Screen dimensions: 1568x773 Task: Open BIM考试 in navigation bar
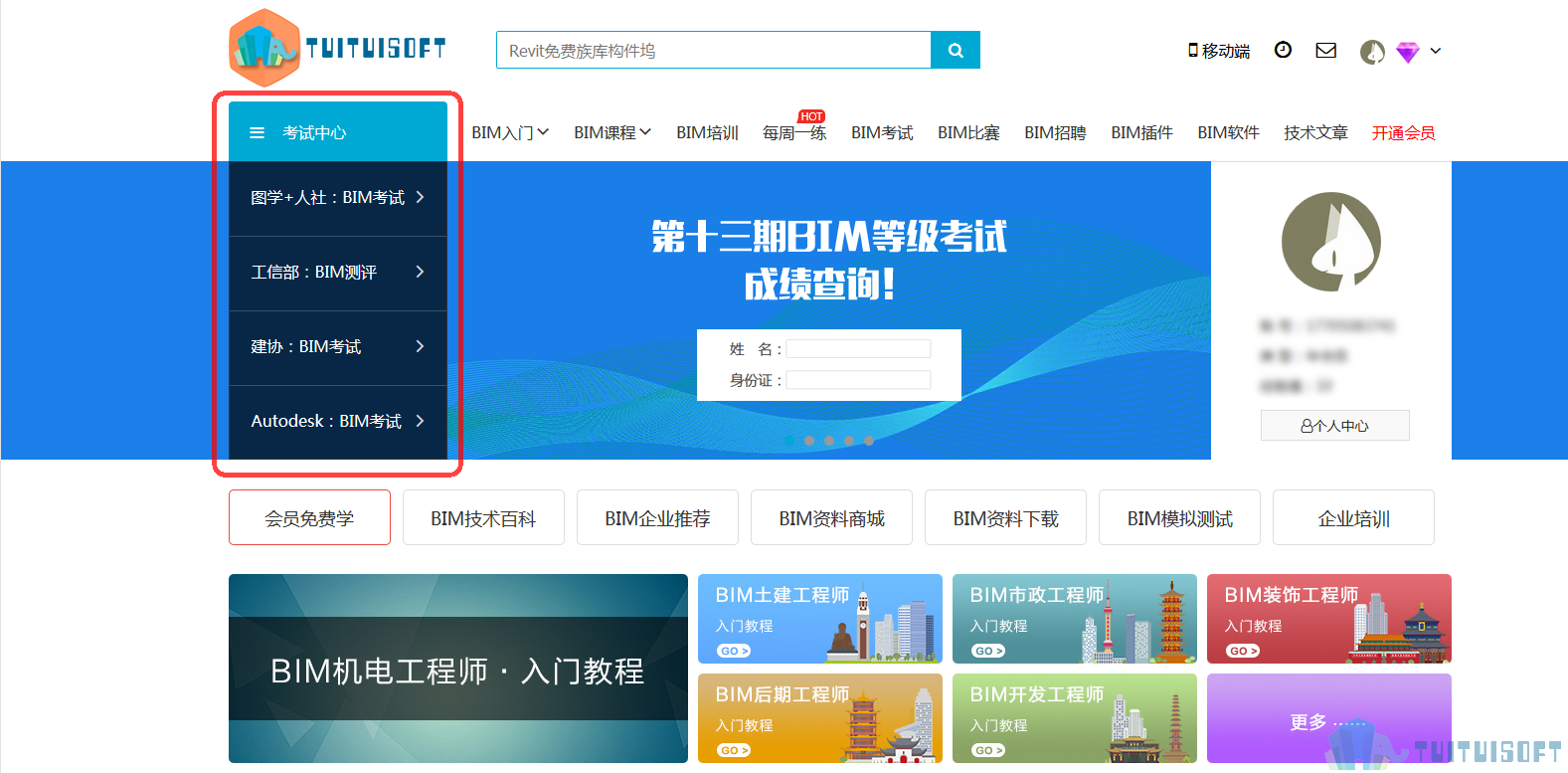882,132
